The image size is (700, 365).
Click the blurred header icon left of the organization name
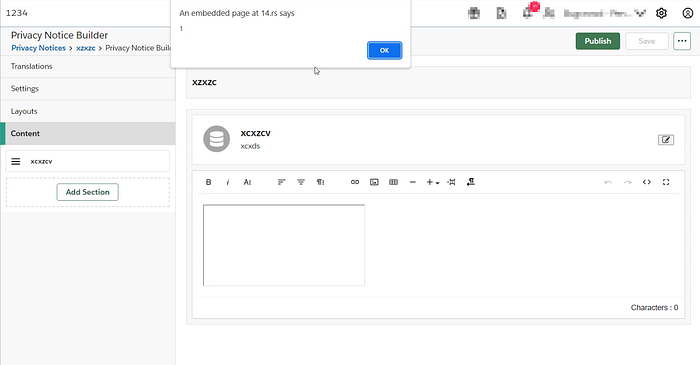(549, 13)
